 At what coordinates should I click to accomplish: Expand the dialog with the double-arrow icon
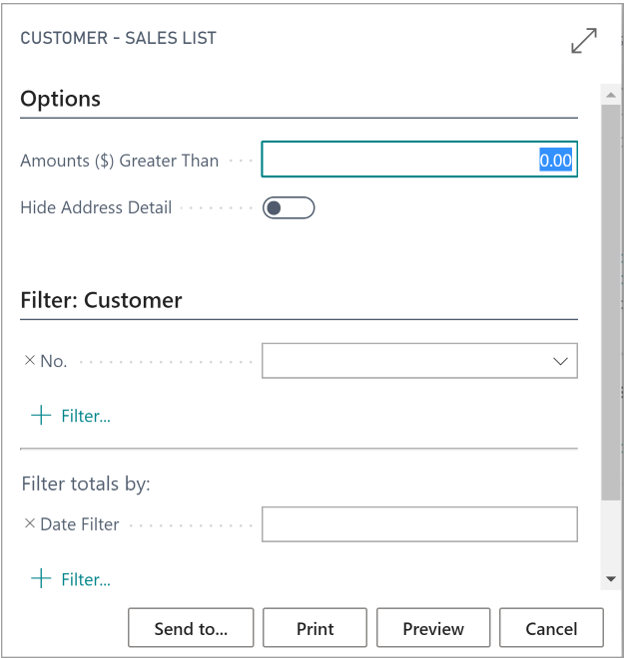584,41
